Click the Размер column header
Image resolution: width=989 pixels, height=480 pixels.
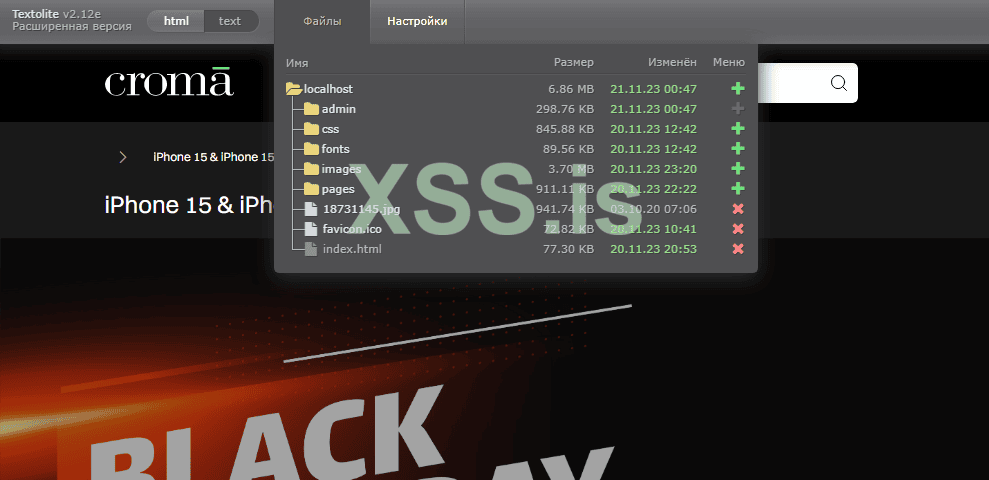pos(574,62)
